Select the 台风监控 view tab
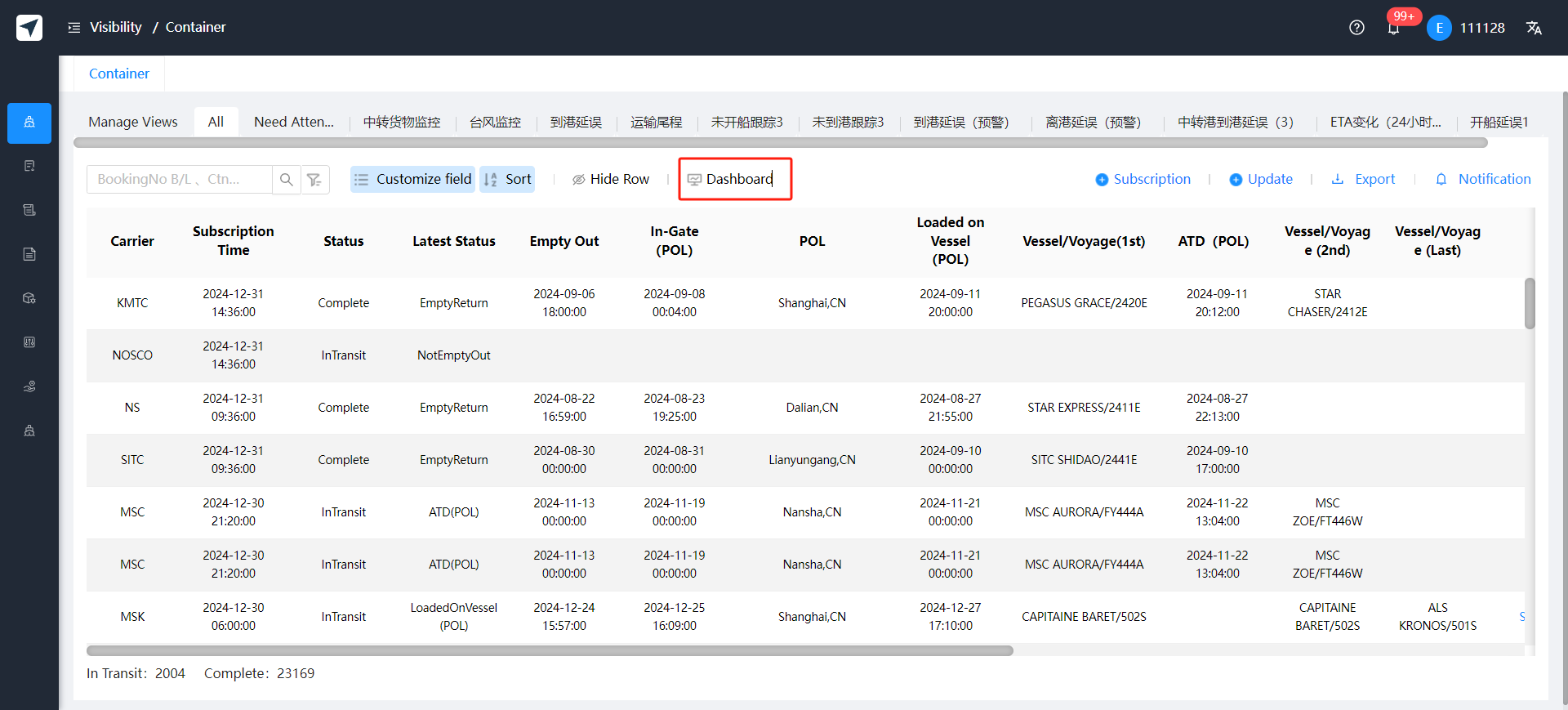This screenshot has height=710, width=1568. [495, 122]
